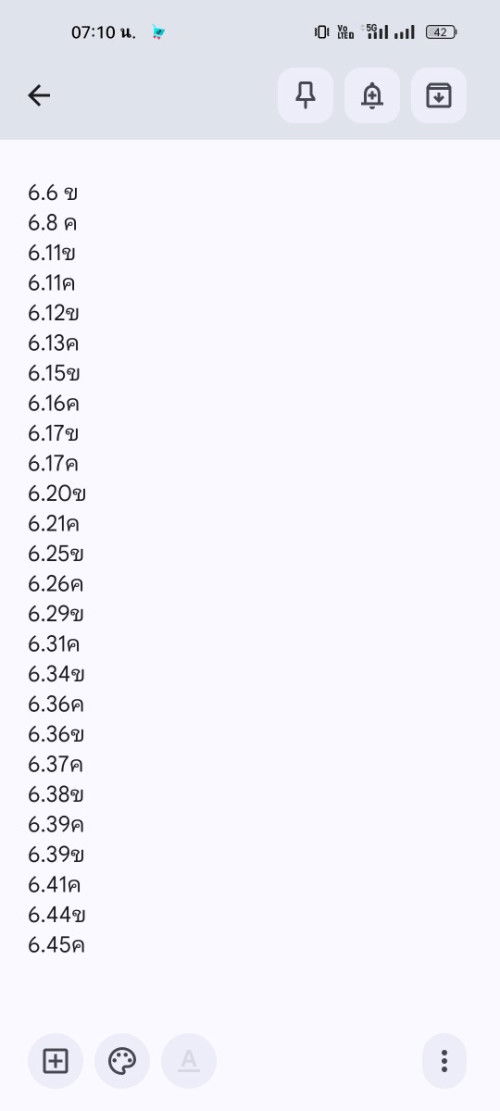Open the add attachment plus box
500x1111 pixels.
[x=55, y=1061]
